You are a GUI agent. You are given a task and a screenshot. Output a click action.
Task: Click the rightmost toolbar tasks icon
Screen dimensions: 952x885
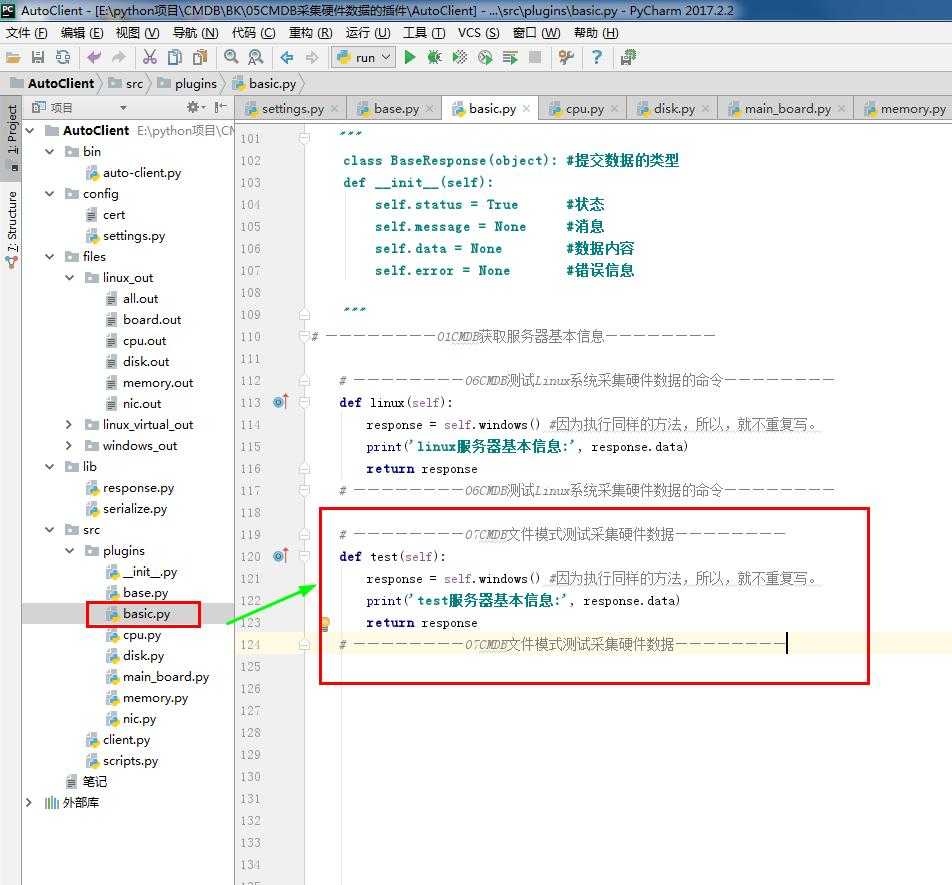click(628, 58)
